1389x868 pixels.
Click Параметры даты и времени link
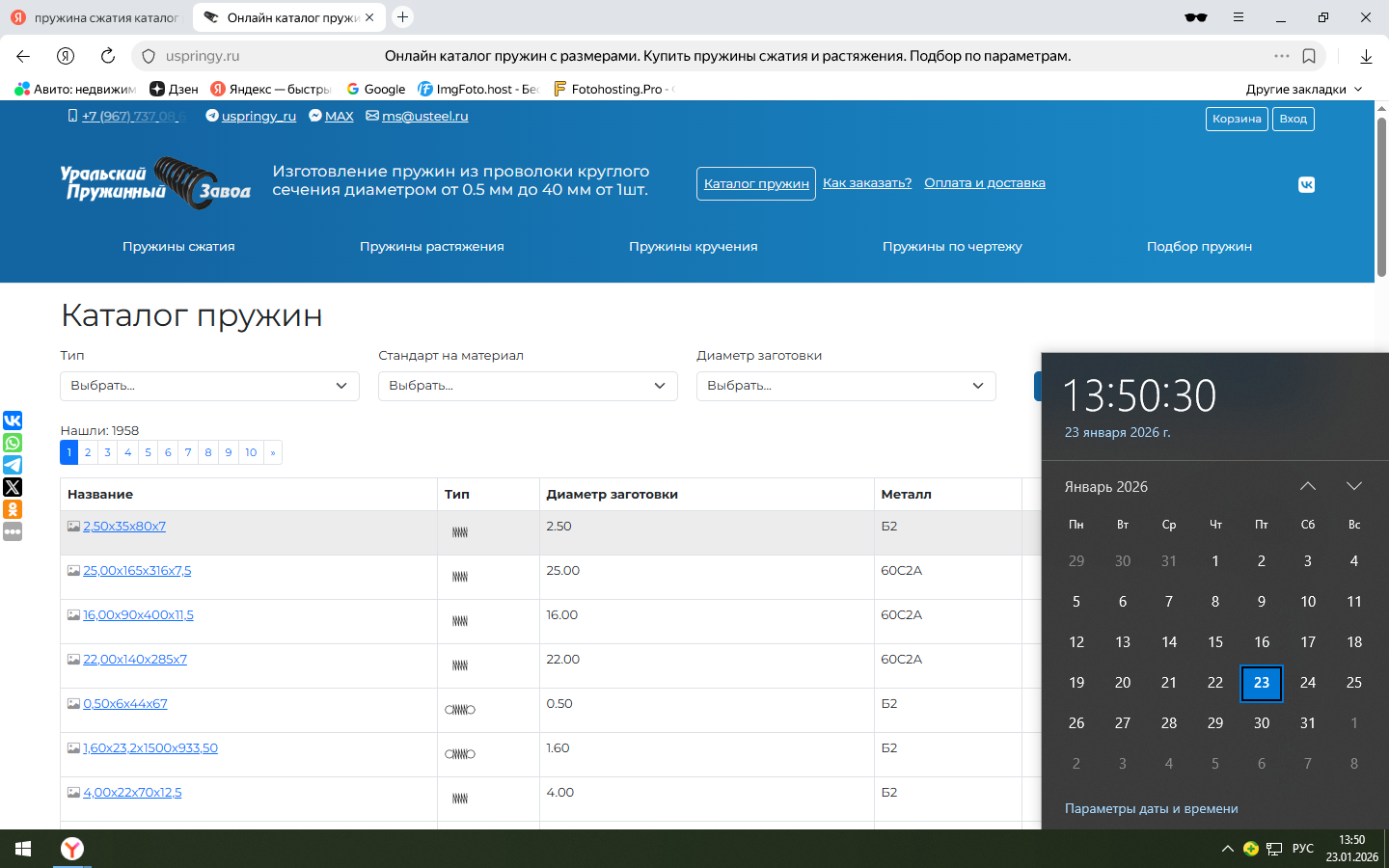(1151, 809)
